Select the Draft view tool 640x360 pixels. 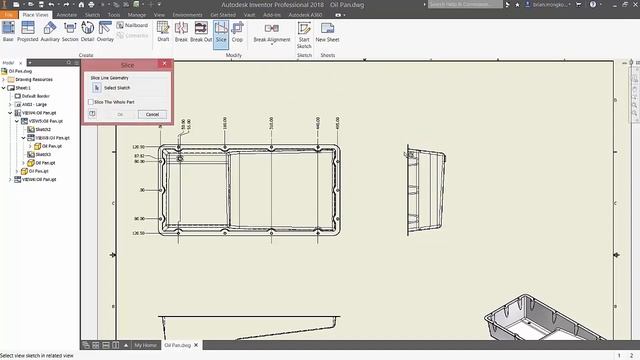[x=163, y=31]
